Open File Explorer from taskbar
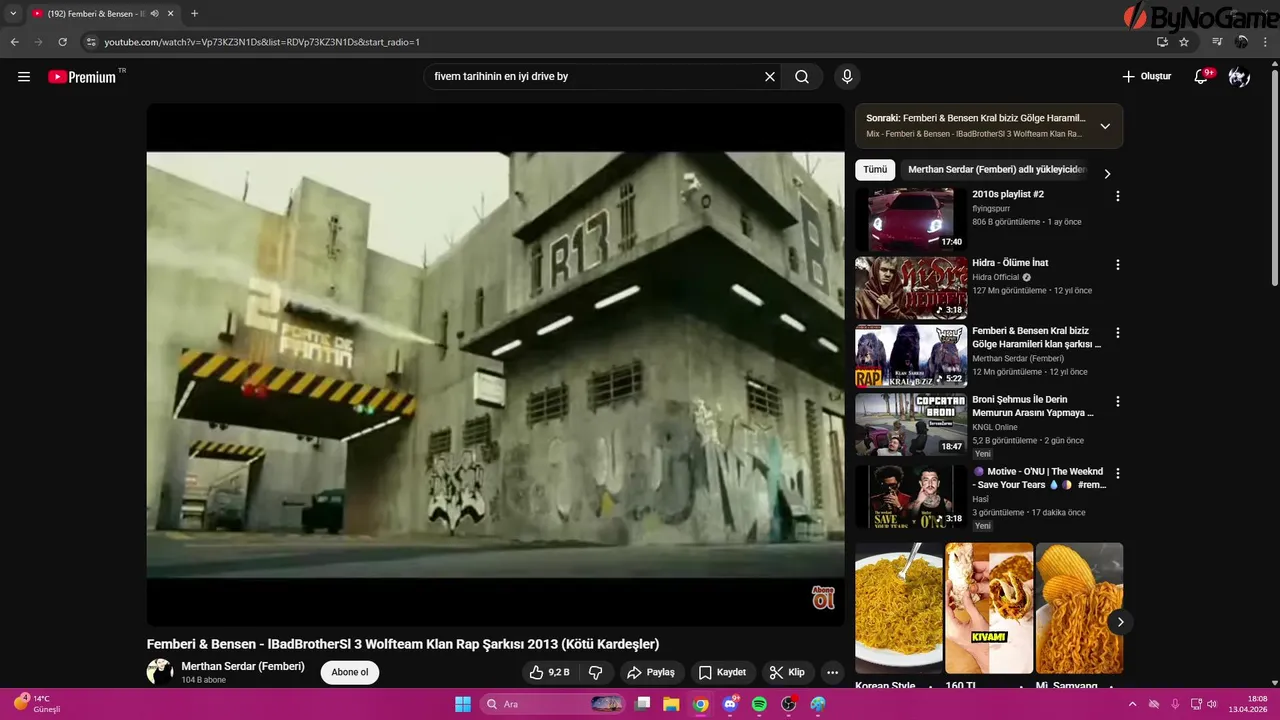The width and height of the screenshot is (1280, 720). (x=671, y=704)
